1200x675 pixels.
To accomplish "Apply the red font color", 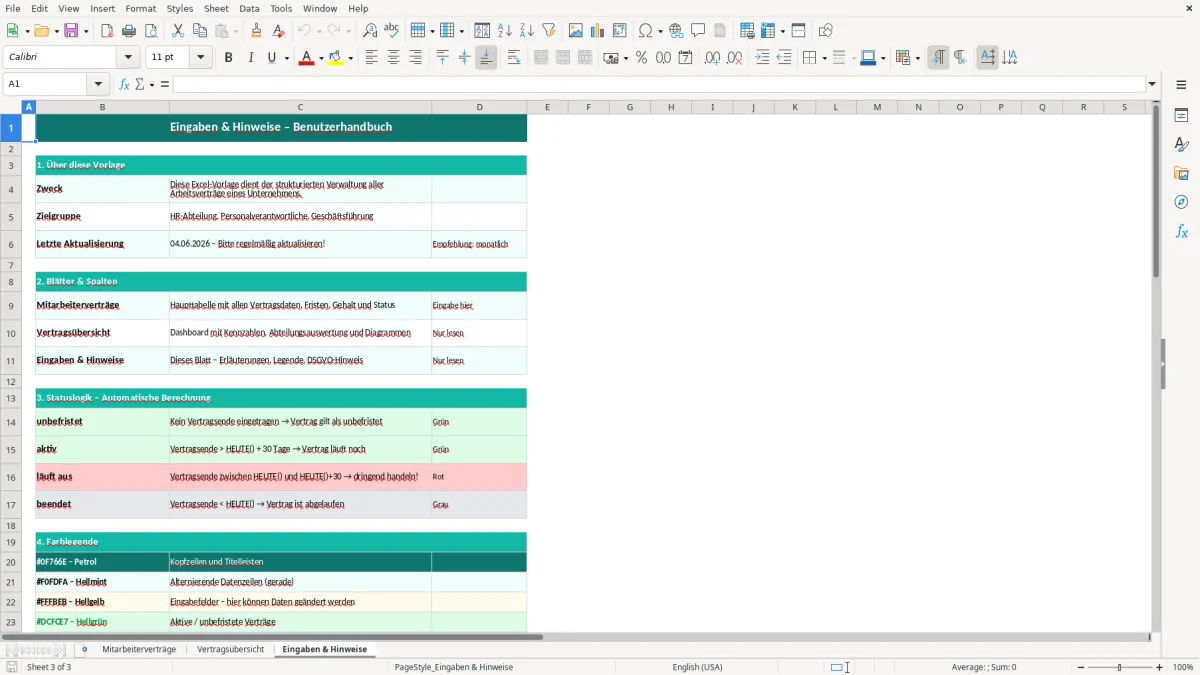I will click(x=306, y=58).
